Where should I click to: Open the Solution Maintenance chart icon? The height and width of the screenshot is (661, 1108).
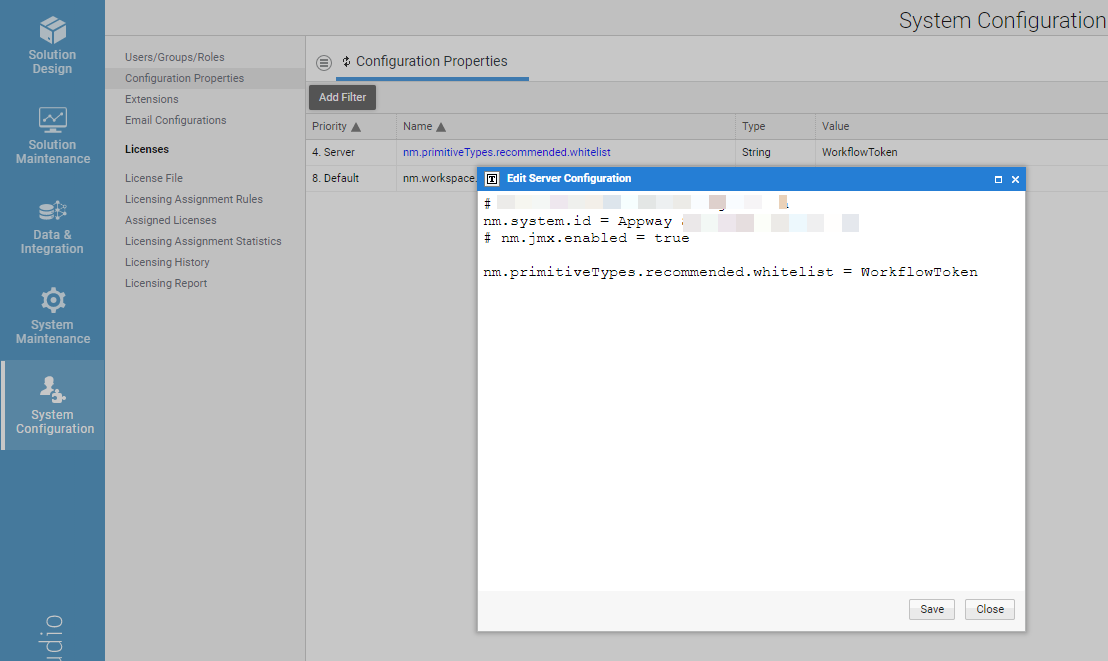pyautogui.click(x=52, y=119)
